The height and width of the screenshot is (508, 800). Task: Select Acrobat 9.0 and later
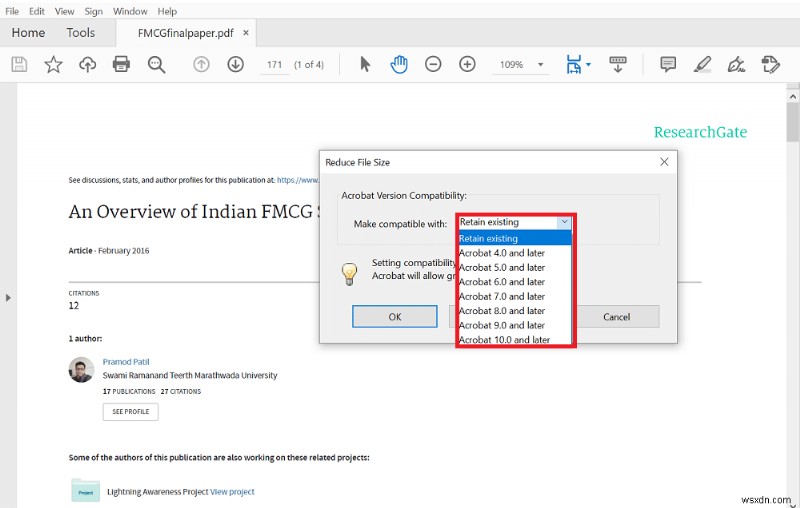coord(514,325)
